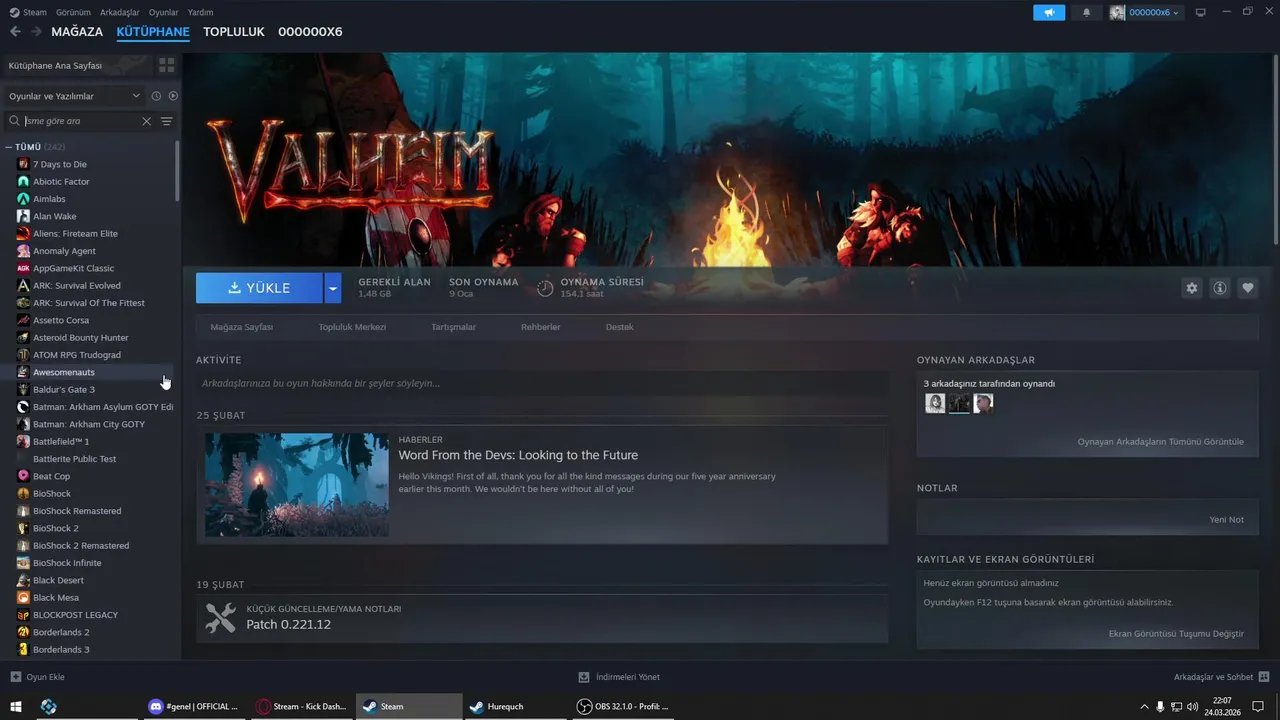Open Windows Start menu
Viewport: 1280px width, 720px height.
coord(16,706)
